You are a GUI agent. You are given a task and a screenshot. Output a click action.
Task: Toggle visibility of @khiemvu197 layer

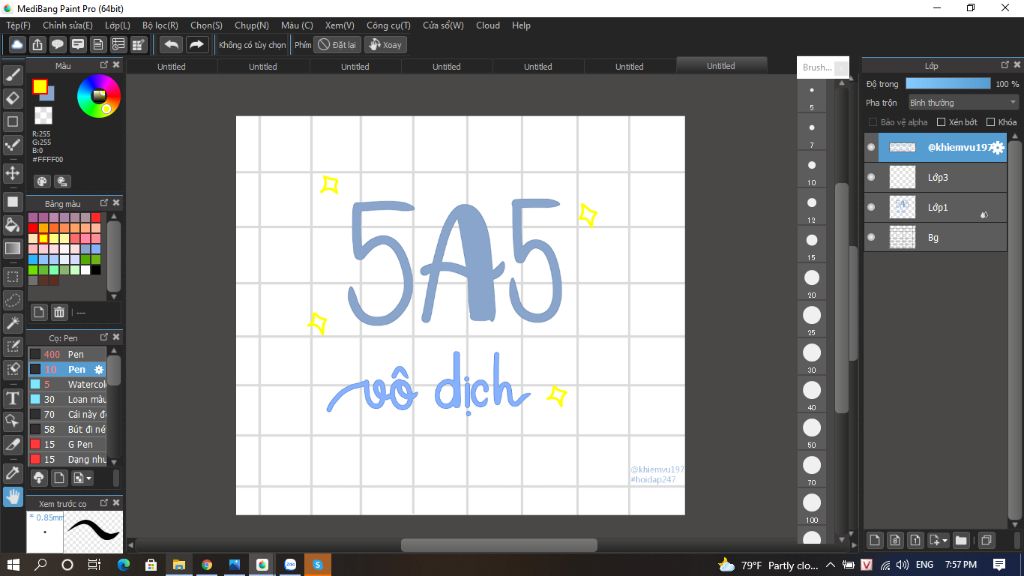click(x=871, y=147)
